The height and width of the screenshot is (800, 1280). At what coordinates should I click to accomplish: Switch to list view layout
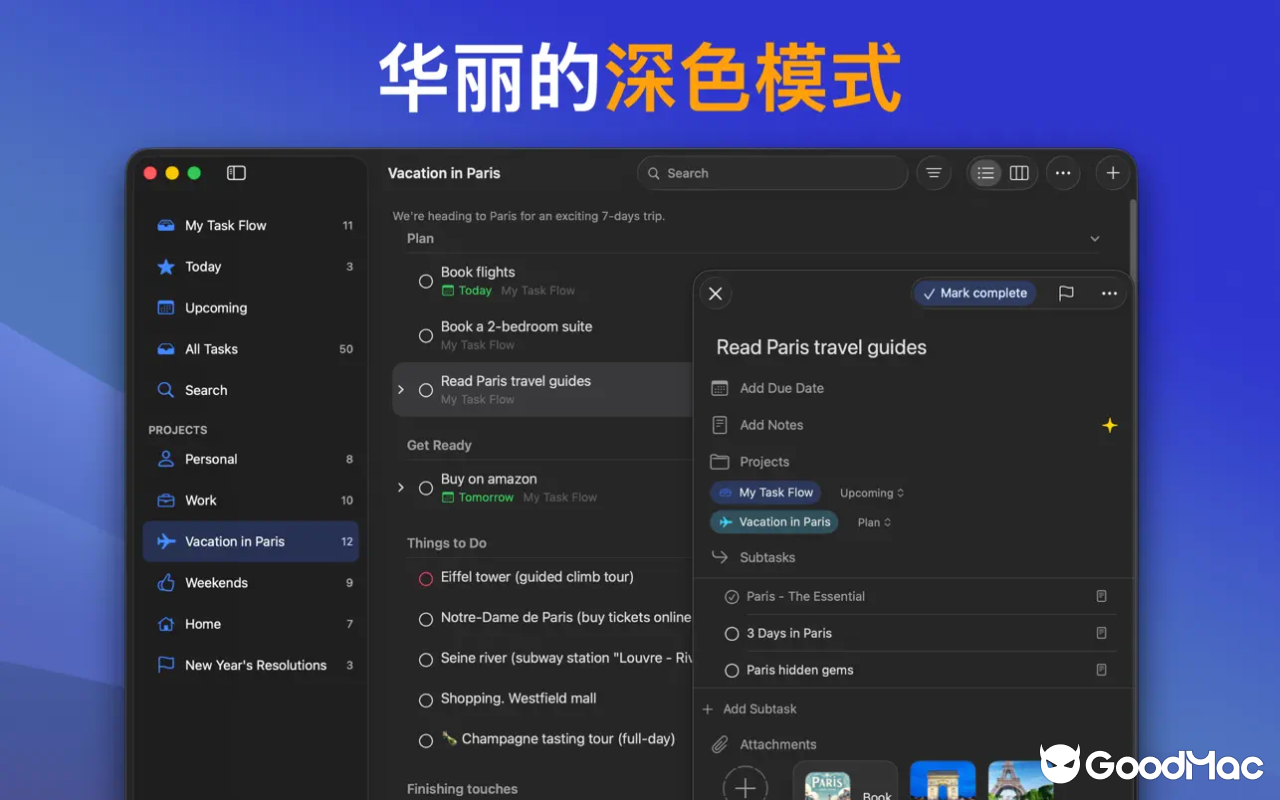pos(986,173)
